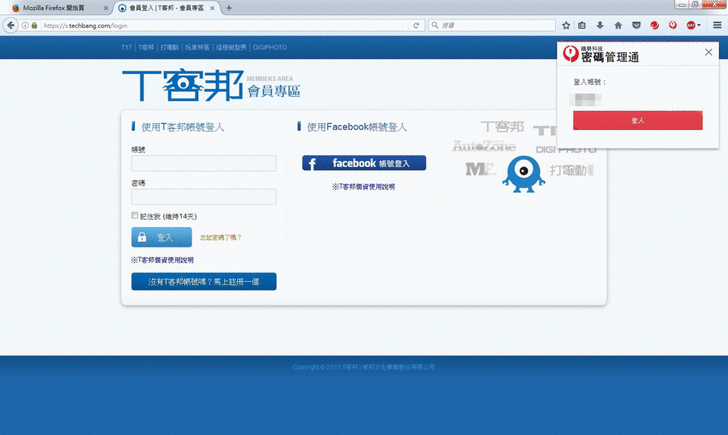Open the DIGIPHOTO link in the top nav
Viewport: 728px width, 435px height.
270,47
